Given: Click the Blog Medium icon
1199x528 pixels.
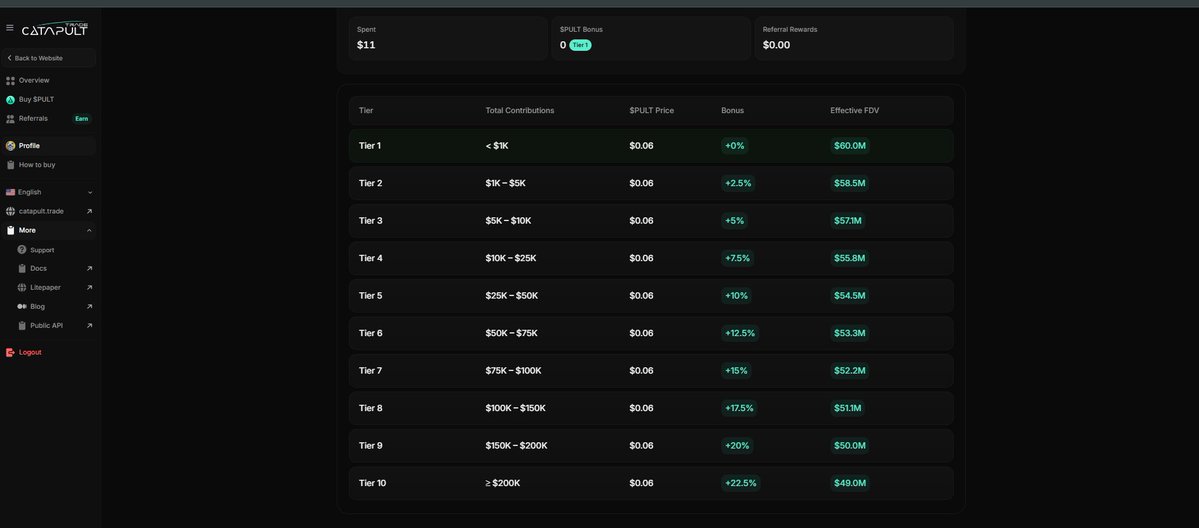Looking at the screenshot, I should point(22,306).
